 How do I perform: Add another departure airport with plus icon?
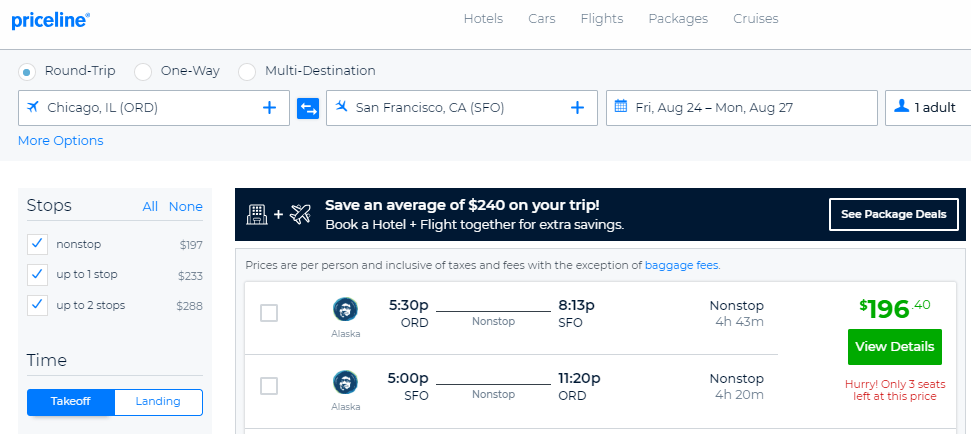point(269,108)
